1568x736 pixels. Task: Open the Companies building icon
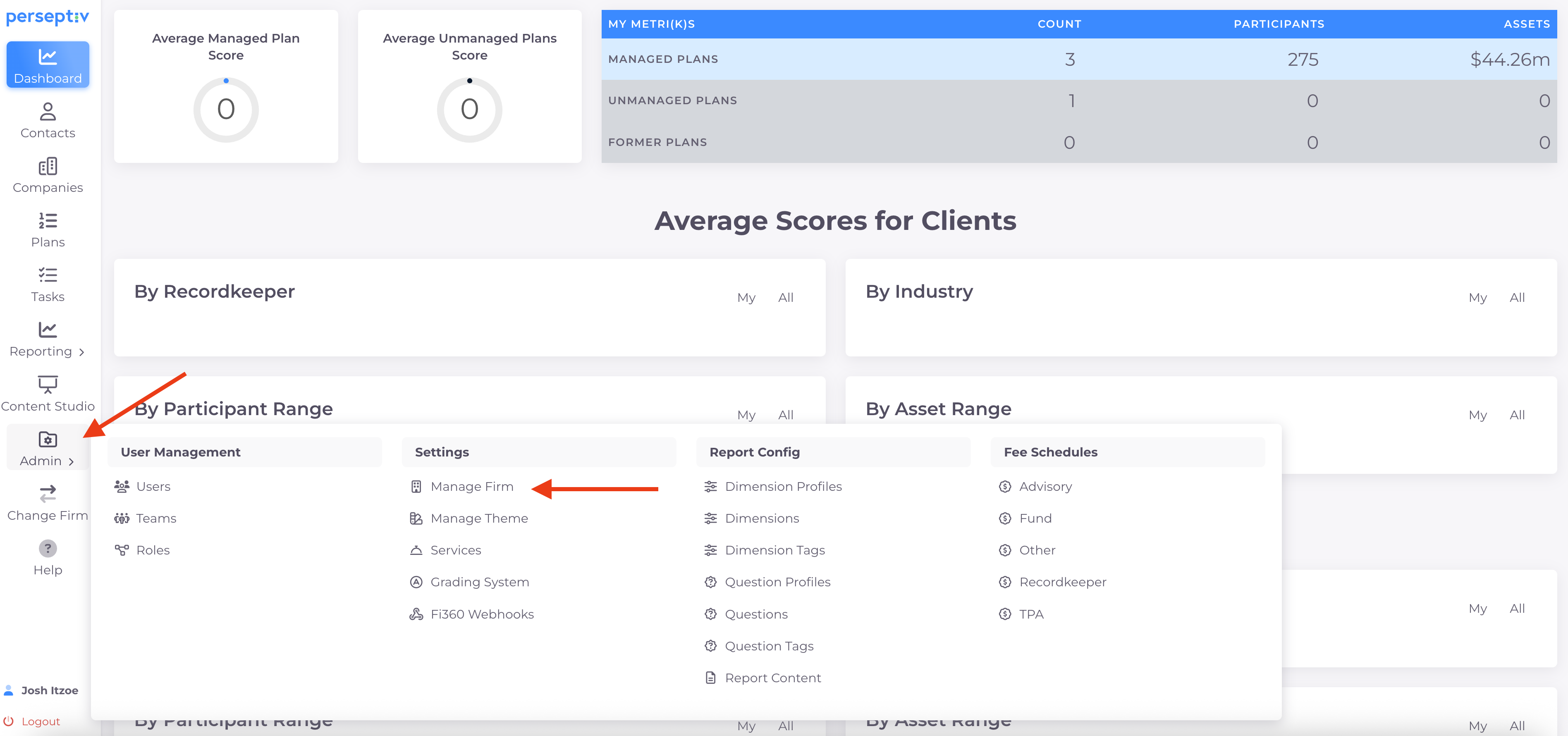(x=48, y=166)
